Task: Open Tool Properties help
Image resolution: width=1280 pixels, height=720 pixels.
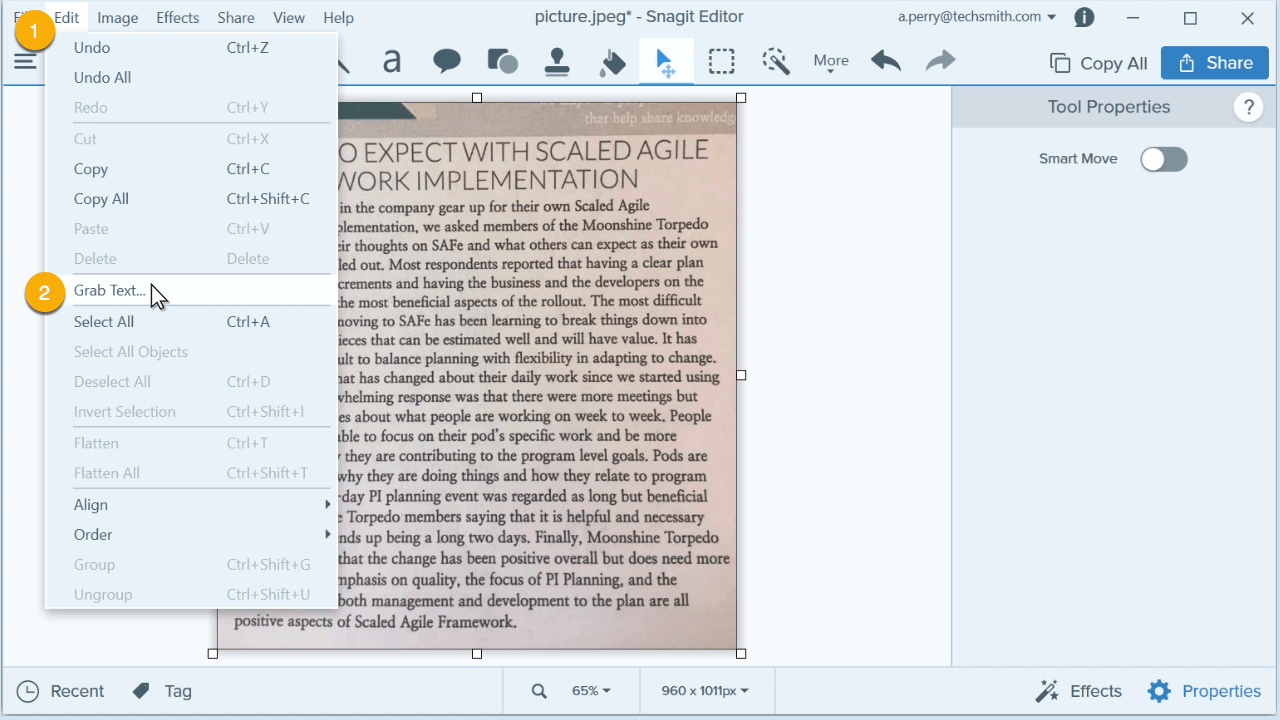Action: pyautogui.click(x=1248, y=107)
